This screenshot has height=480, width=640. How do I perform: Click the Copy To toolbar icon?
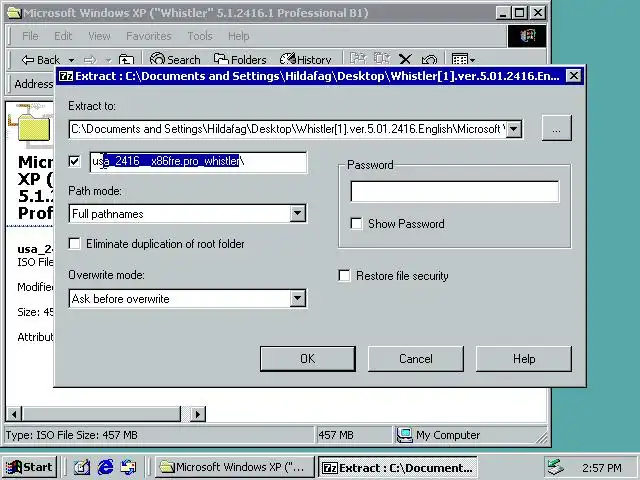382,59
